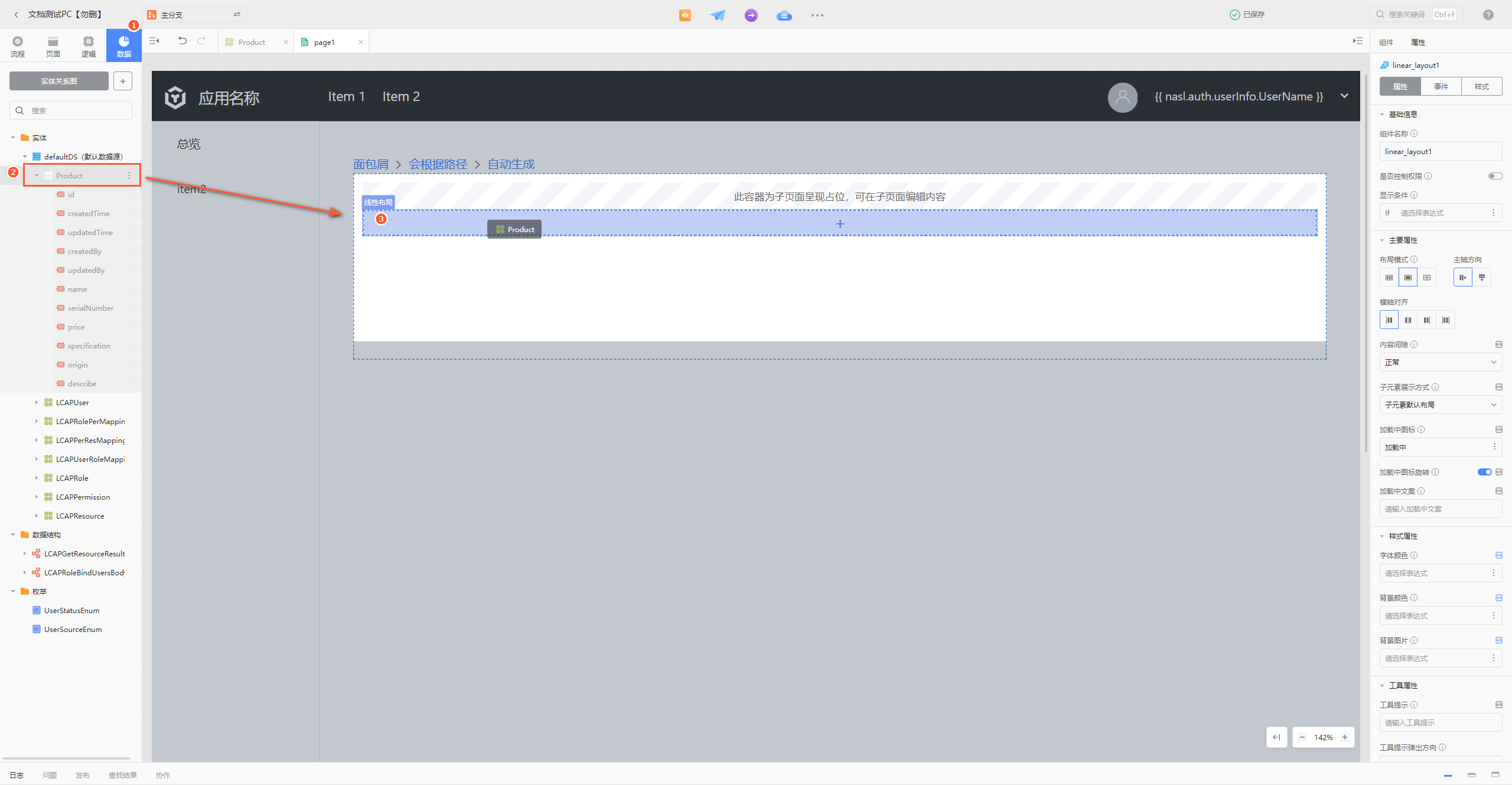Viewport: 1512px width, 785px height.
Task: Open the 流程 (process) panel icon
Action: [18, 45]
